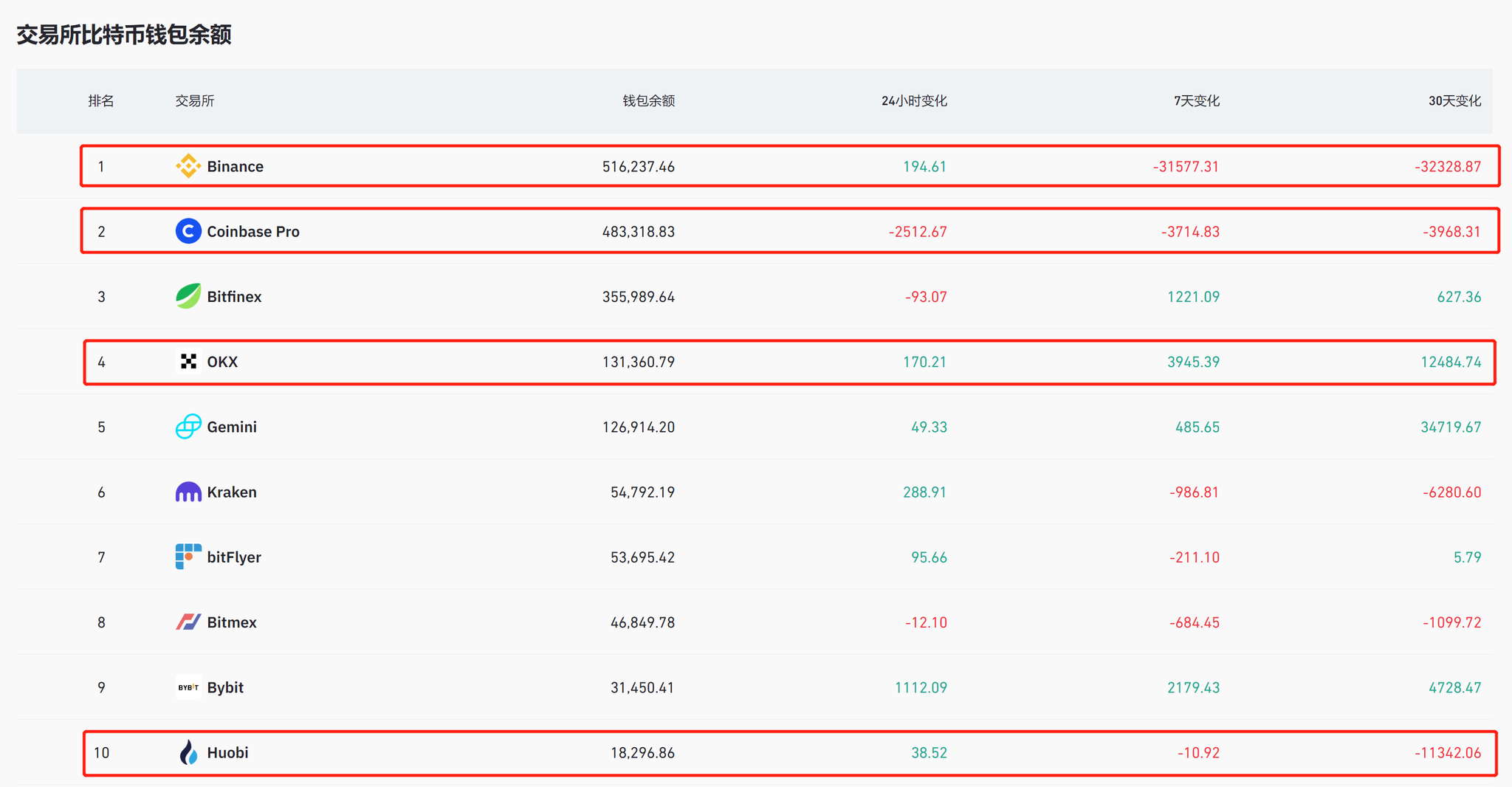This screenshot has width=1512, height=787.
Task: Click Huobi 7-day change -10.92
Action: [1198, 753]
